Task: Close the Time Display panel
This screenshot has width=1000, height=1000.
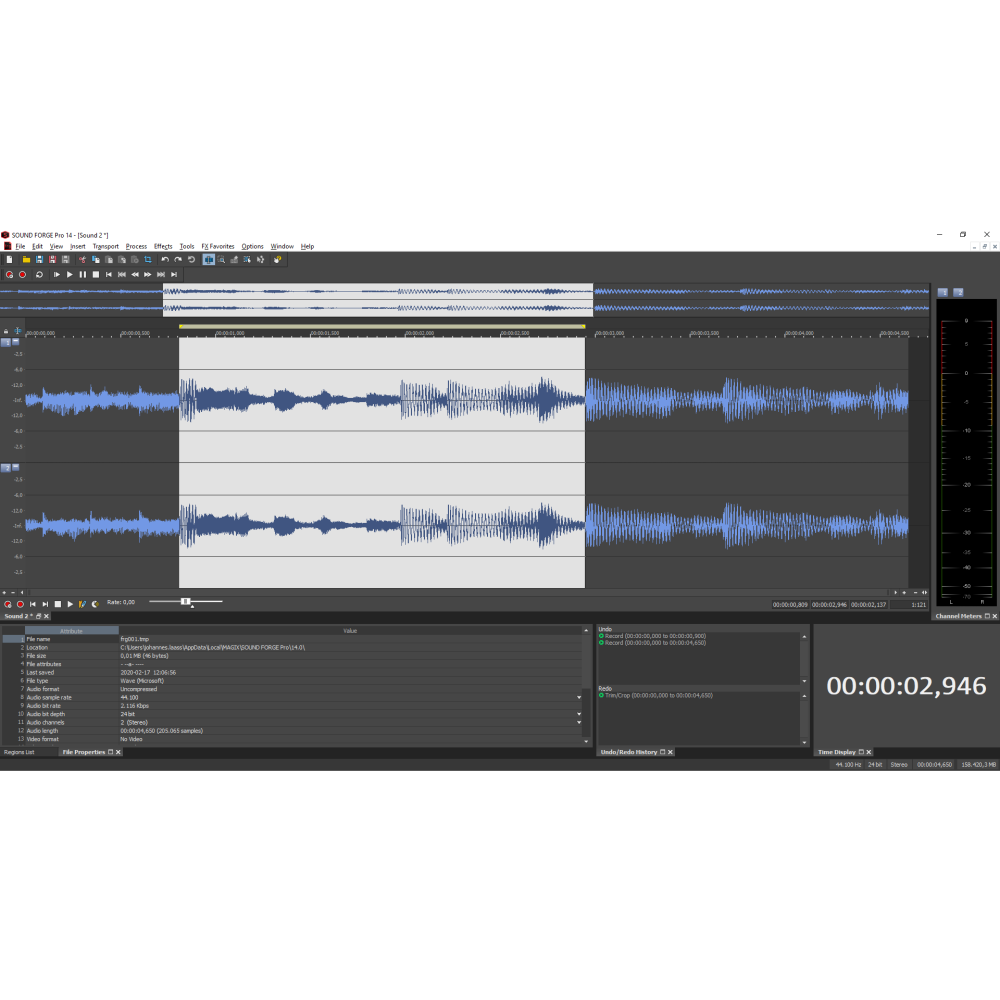Action: [869, 752]
